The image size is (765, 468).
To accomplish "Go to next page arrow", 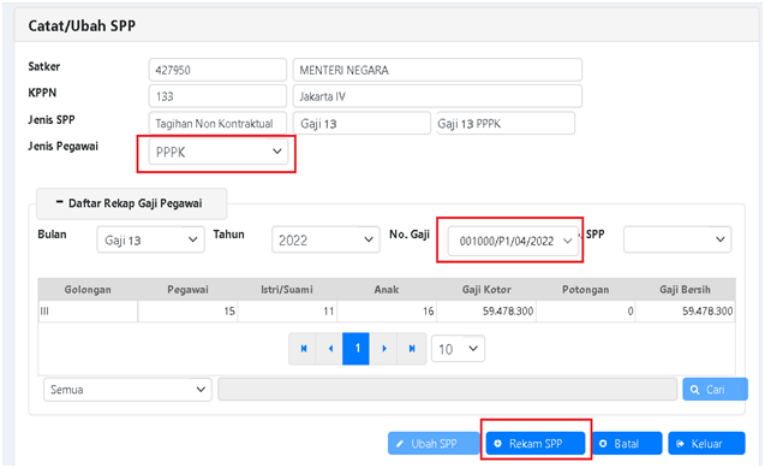I will (384, 349).
